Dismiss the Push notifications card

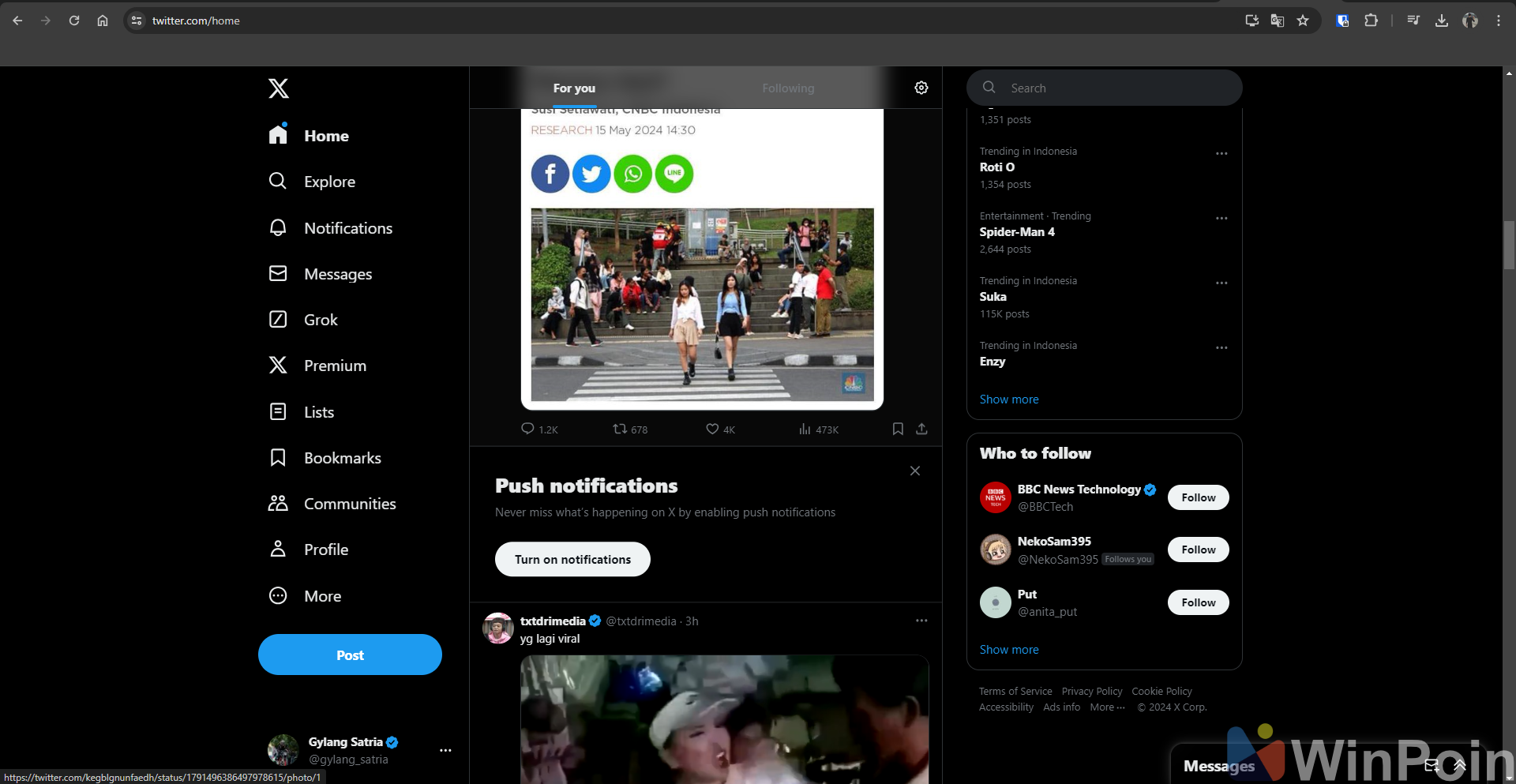(915, 471)
